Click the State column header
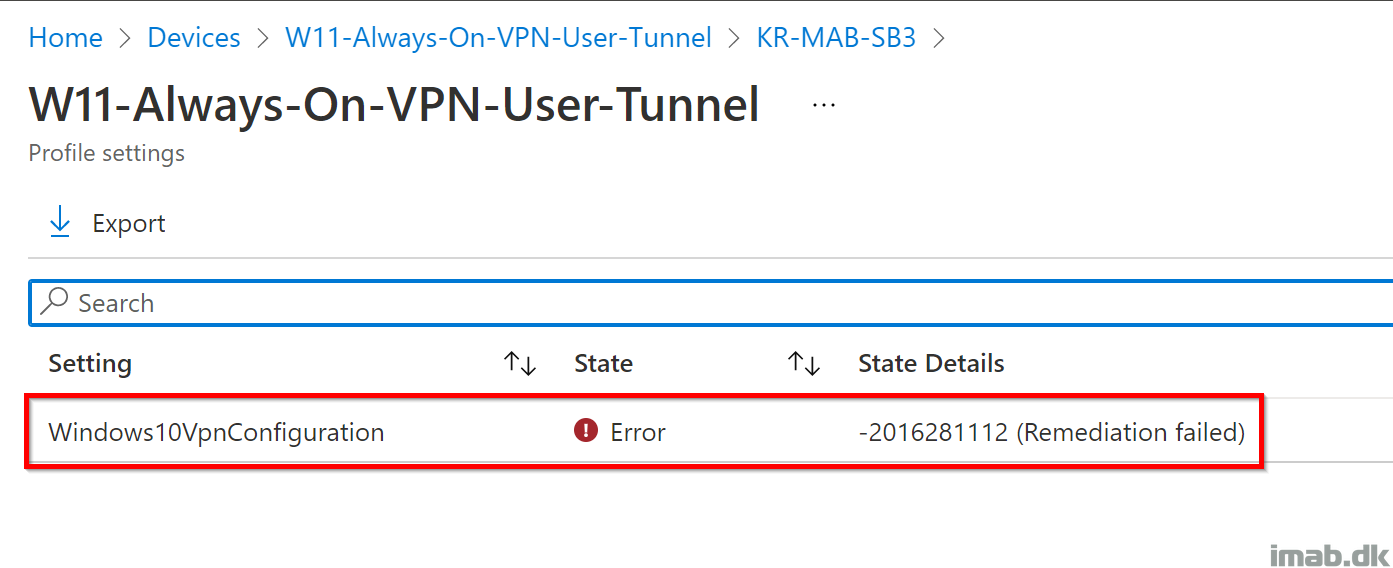1393x568 pixels. 603,363
